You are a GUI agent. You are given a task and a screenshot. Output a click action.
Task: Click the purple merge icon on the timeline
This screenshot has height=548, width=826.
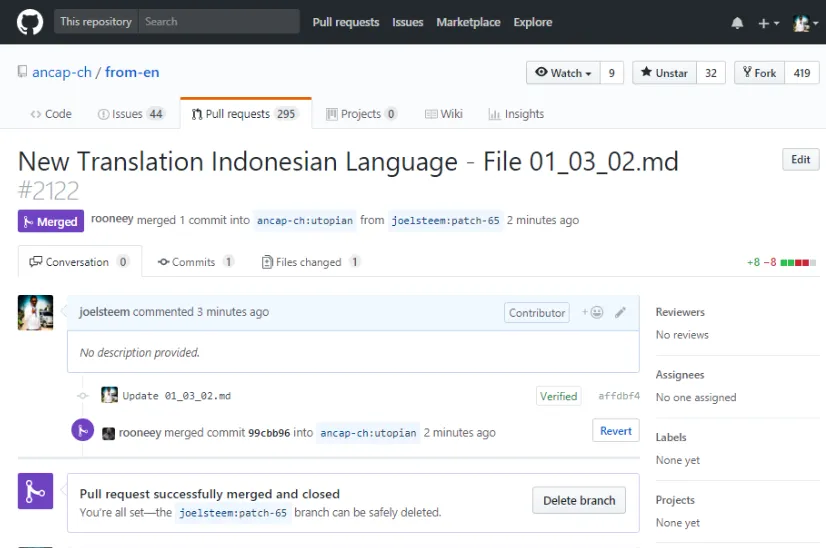tap(83, 430)
